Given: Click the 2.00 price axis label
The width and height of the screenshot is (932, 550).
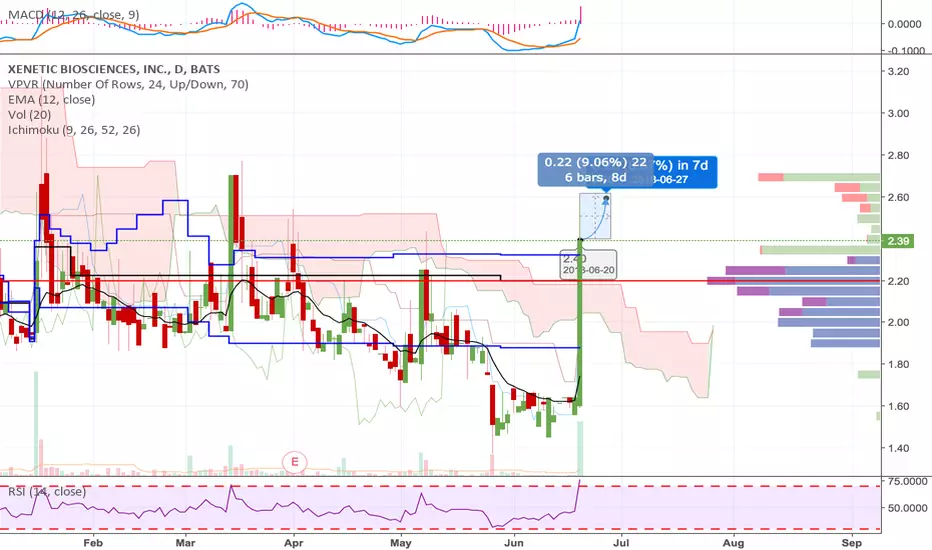Looking at the screenshot, I should tap(898, 322).
